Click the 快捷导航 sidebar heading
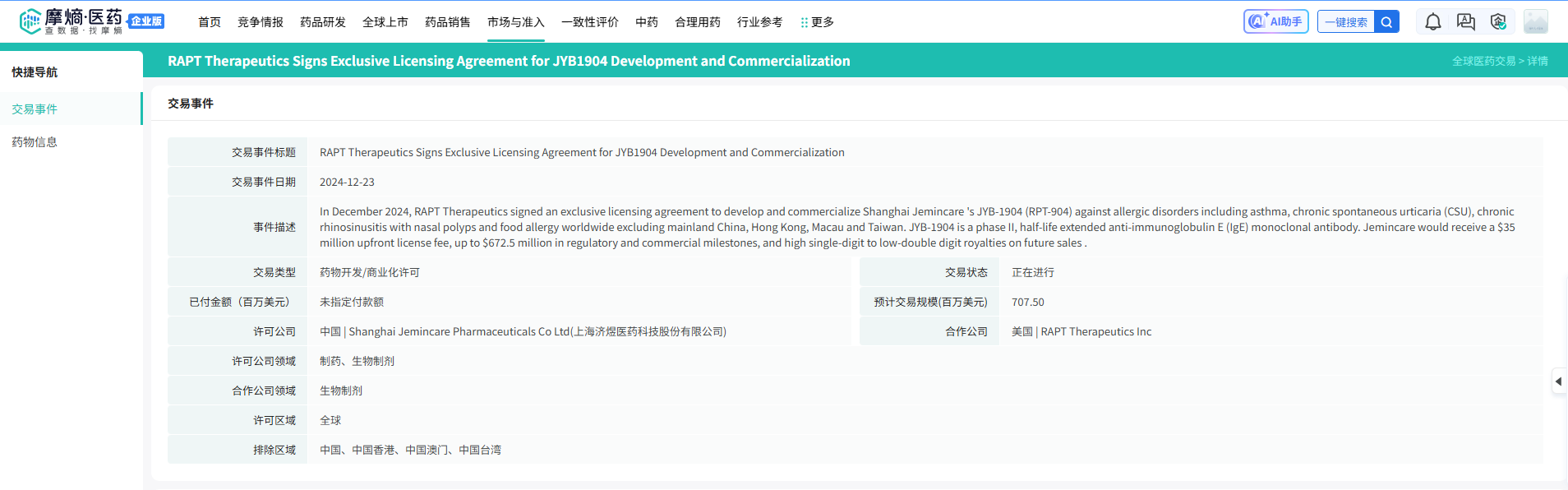Screen dimensions: 1568x490 pyautogui.click(x=35, y=72)
